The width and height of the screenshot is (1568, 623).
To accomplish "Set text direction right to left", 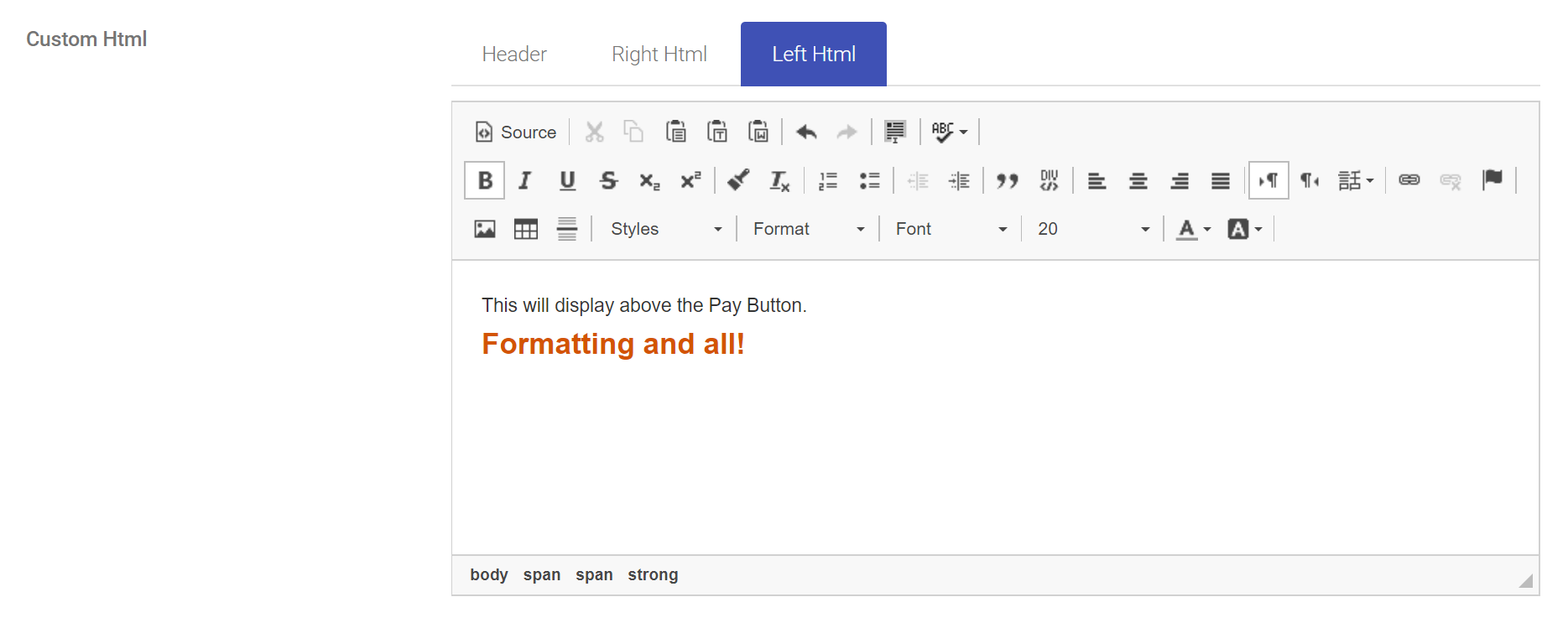I will [x=1310, y=180].
